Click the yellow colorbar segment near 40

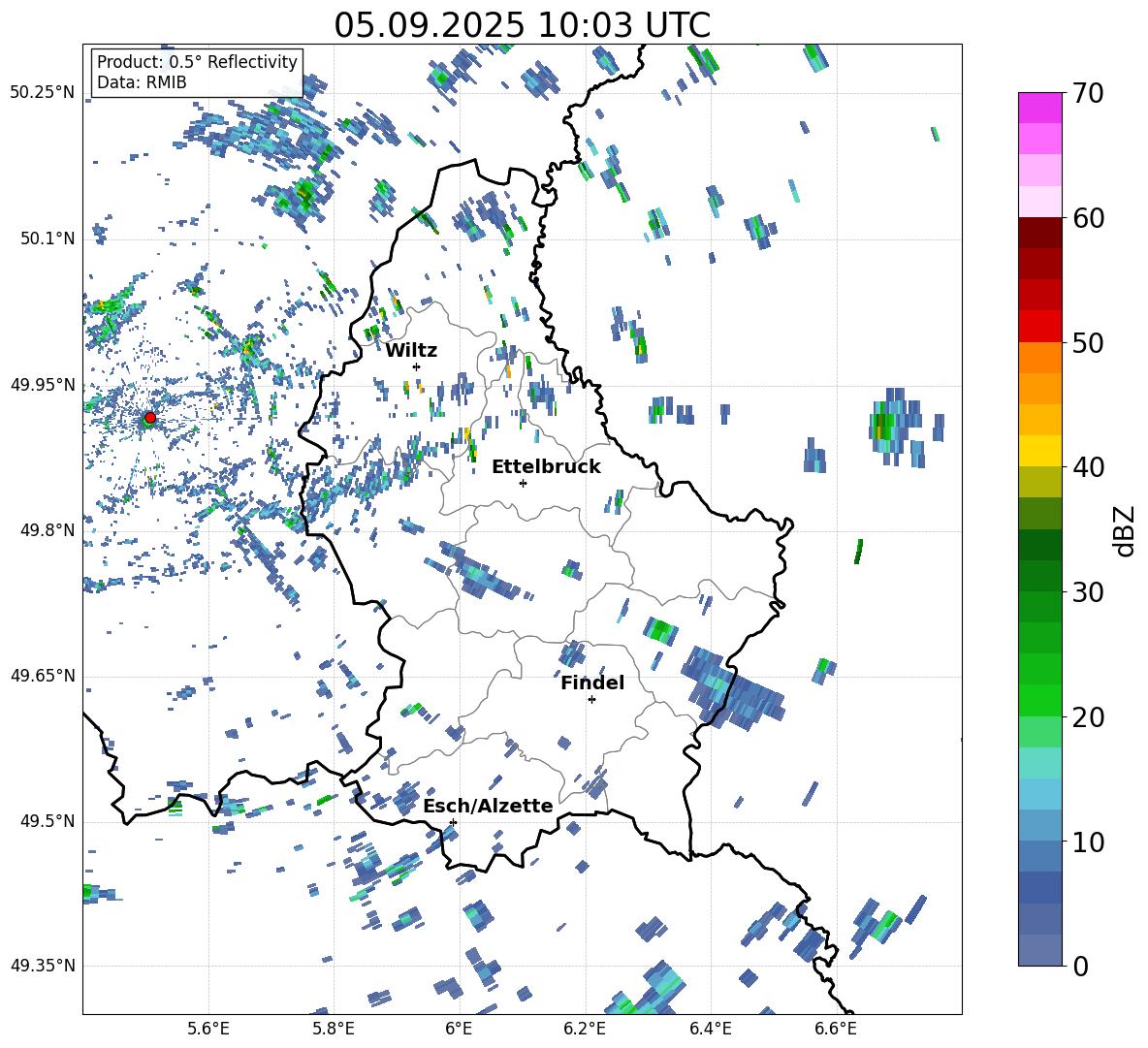[1039, 452]
